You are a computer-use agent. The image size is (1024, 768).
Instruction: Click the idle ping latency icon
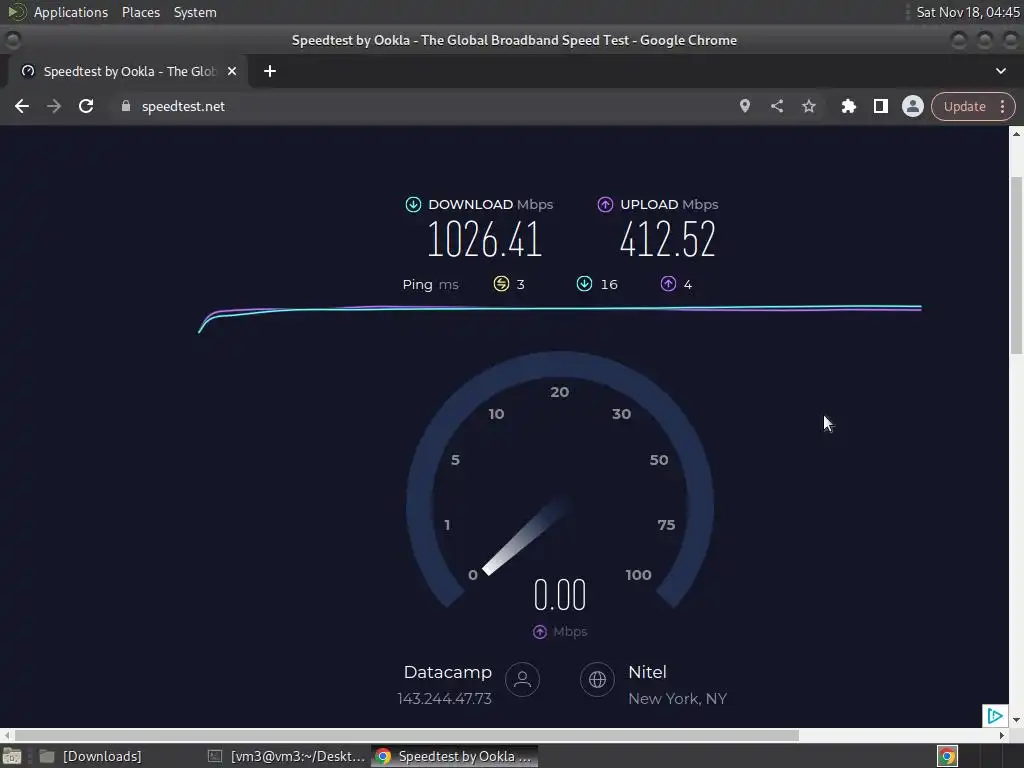tap(501, 283)
